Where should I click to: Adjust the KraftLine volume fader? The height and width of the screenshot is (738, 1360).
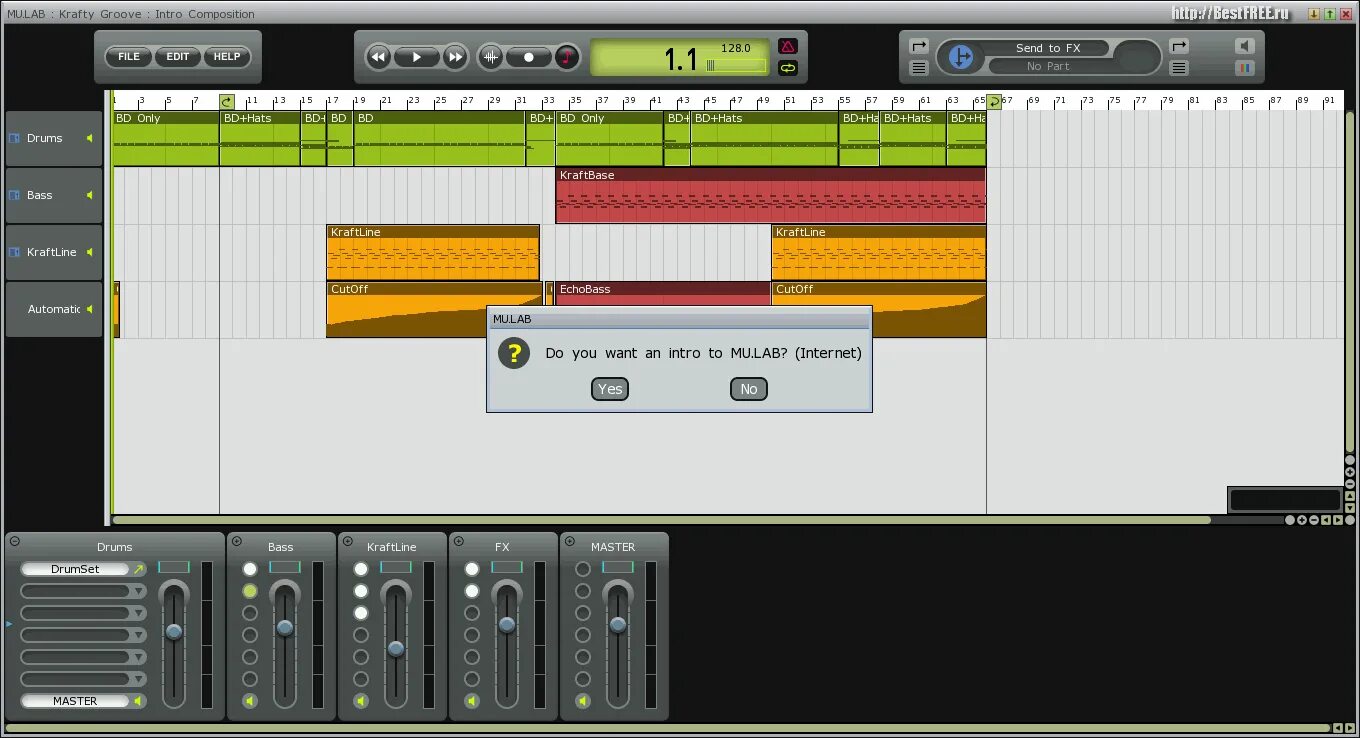(x=396, y=649)
